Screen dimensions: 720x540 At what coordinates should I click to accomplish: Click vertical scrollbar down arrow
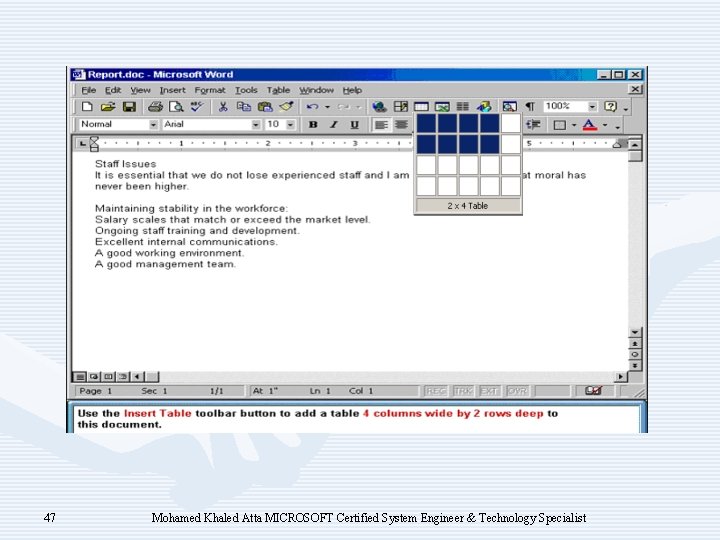[635, 332]
